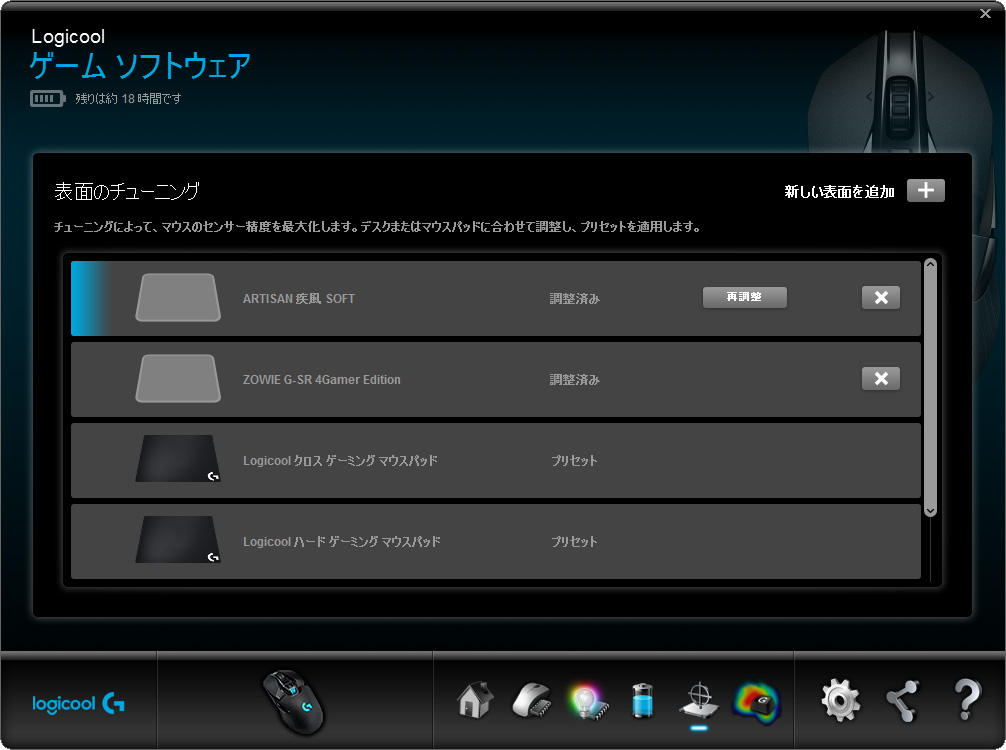Click the share icon

coord(903,700)
